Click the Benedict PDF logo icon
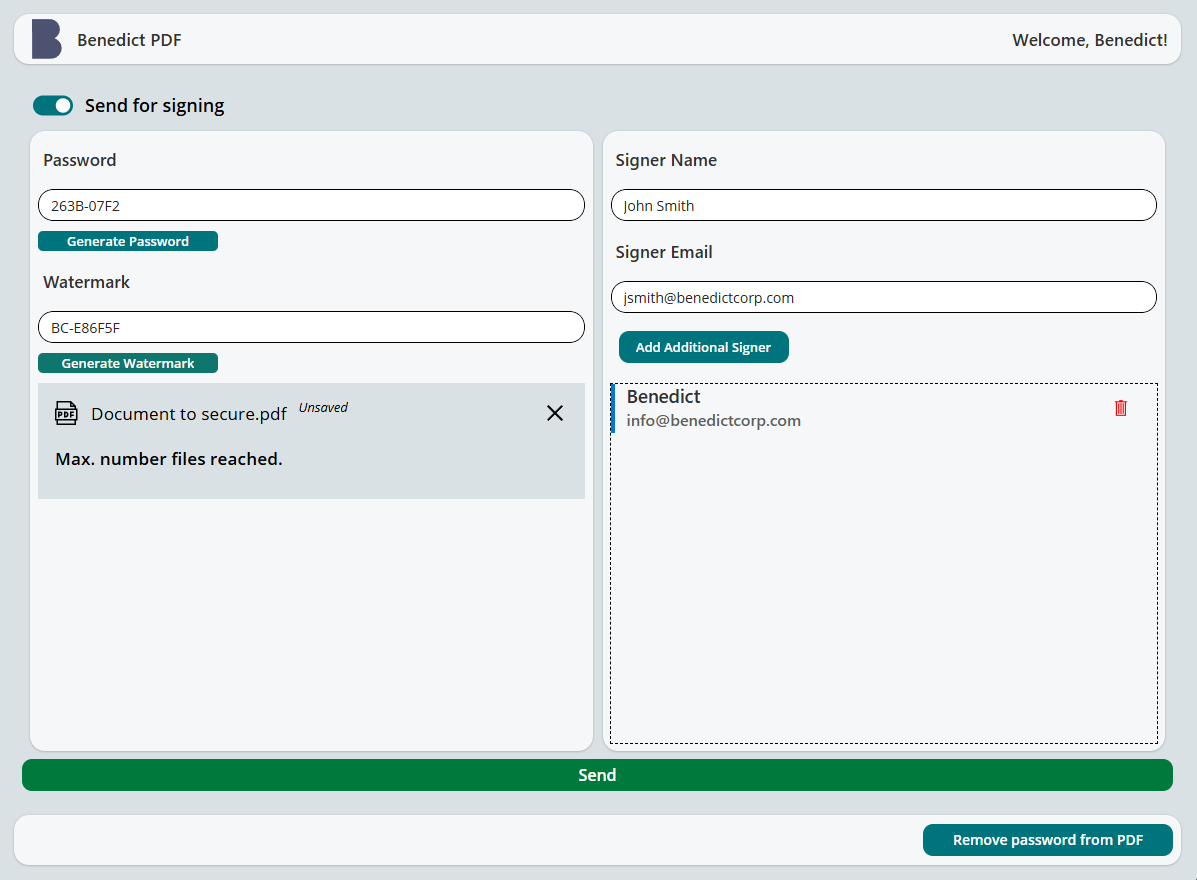The height and width of the screenshot is (880, 1197). [x=47, y=39]
